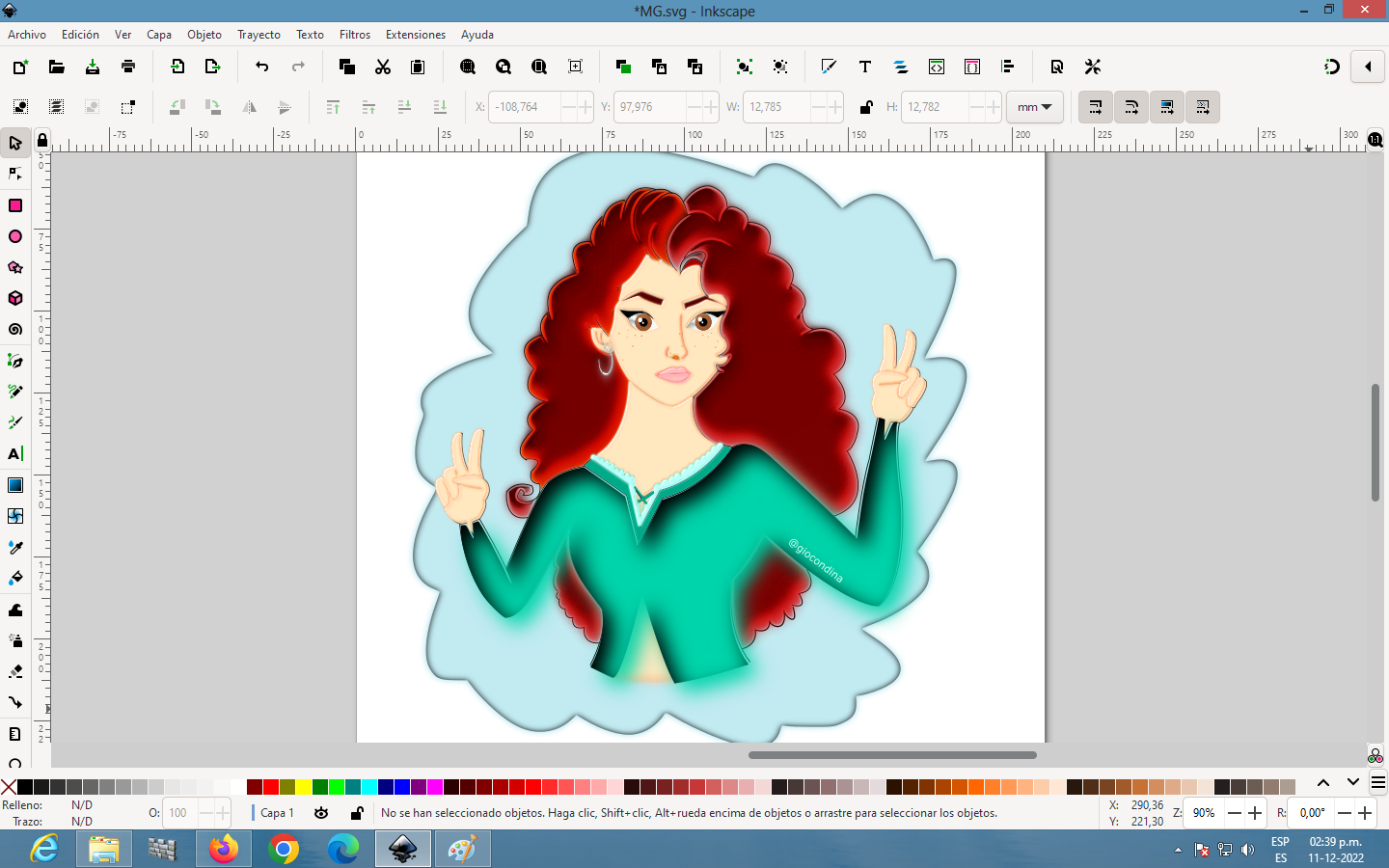Select the Text tool in toolbox

15,453
